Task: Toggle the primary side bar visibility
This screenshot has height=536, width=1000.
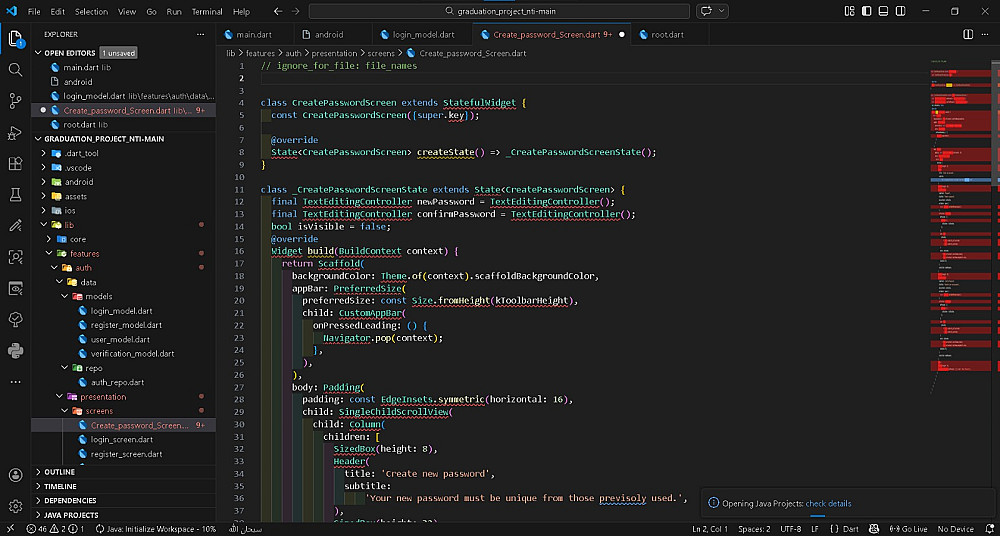Action: 867,11
